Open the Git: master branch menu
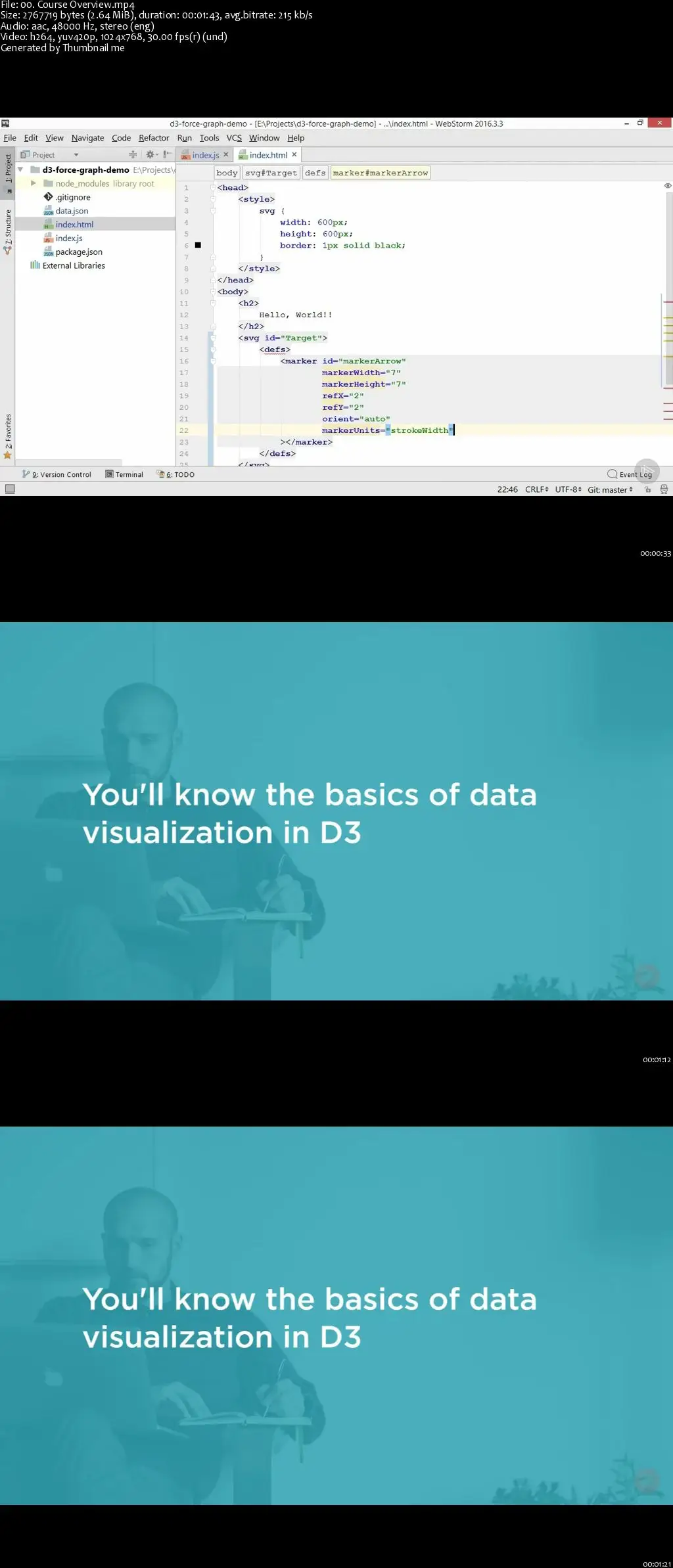The height and width of the screenshot is (1568, 673). (x=610, y=489)
